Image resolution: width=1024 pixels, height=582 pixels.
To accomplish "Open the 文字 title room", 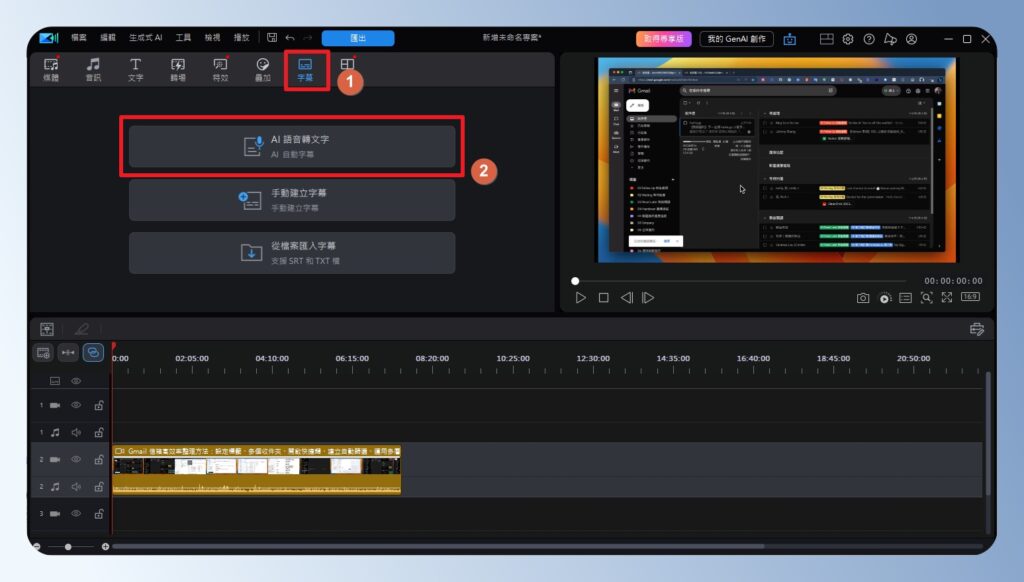I will (x=135, y=69).
